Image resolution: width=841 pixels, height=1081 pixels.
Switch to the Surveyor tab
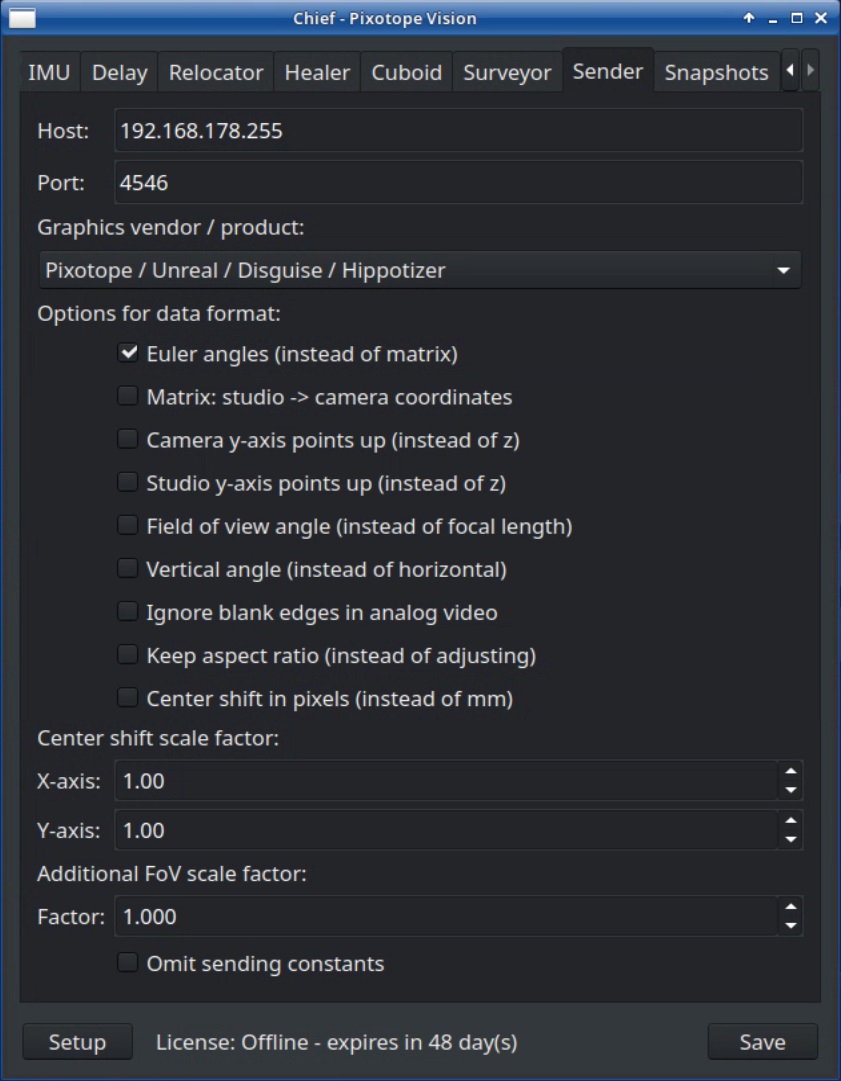507,73
